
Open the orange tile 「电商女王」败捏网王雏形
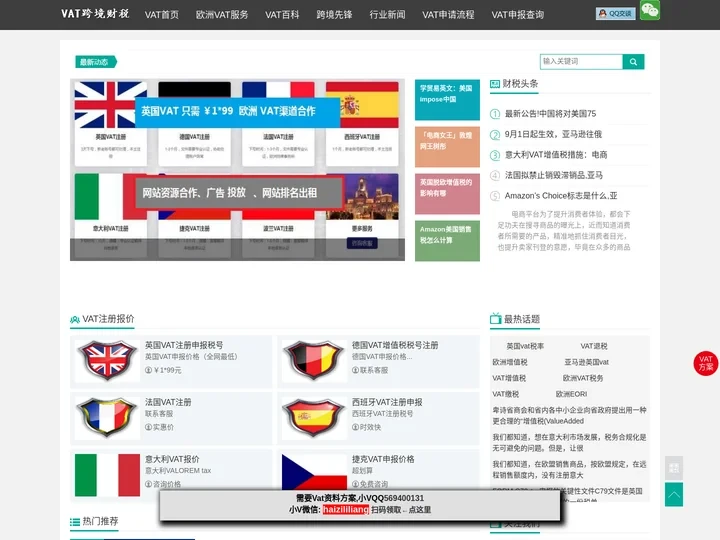(447, 147)
